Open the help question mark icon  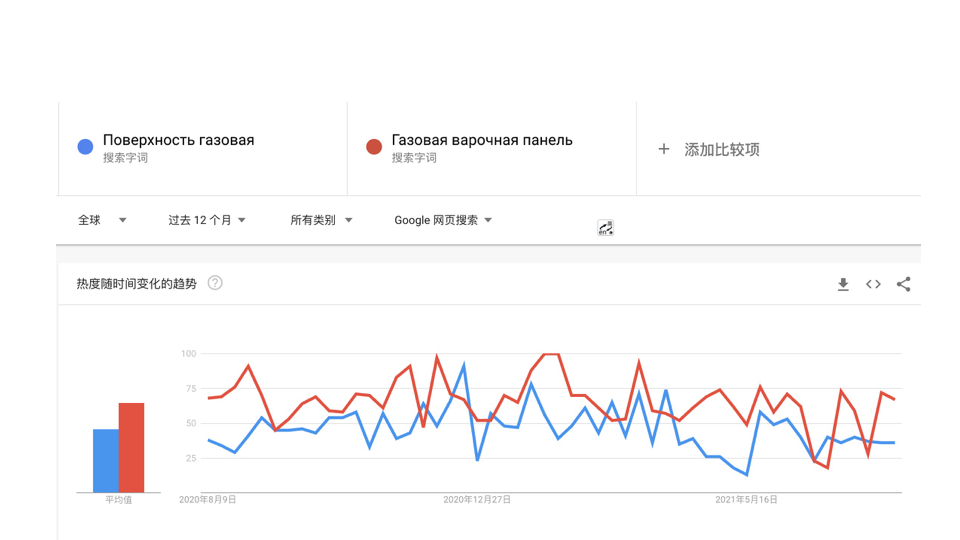[215, 283]
